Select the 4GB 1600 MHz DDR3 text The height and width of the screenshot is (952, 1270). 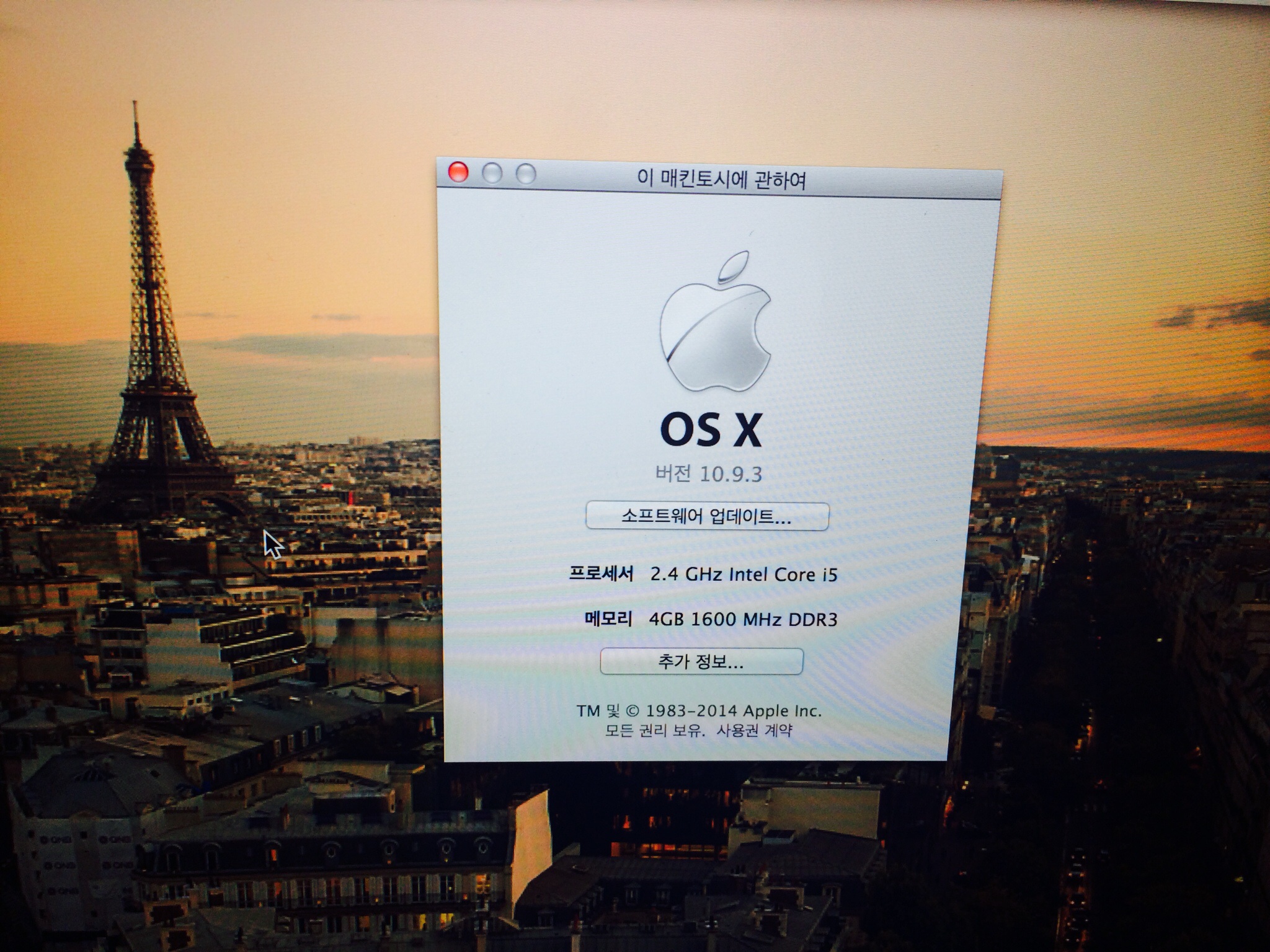point(743,619)
